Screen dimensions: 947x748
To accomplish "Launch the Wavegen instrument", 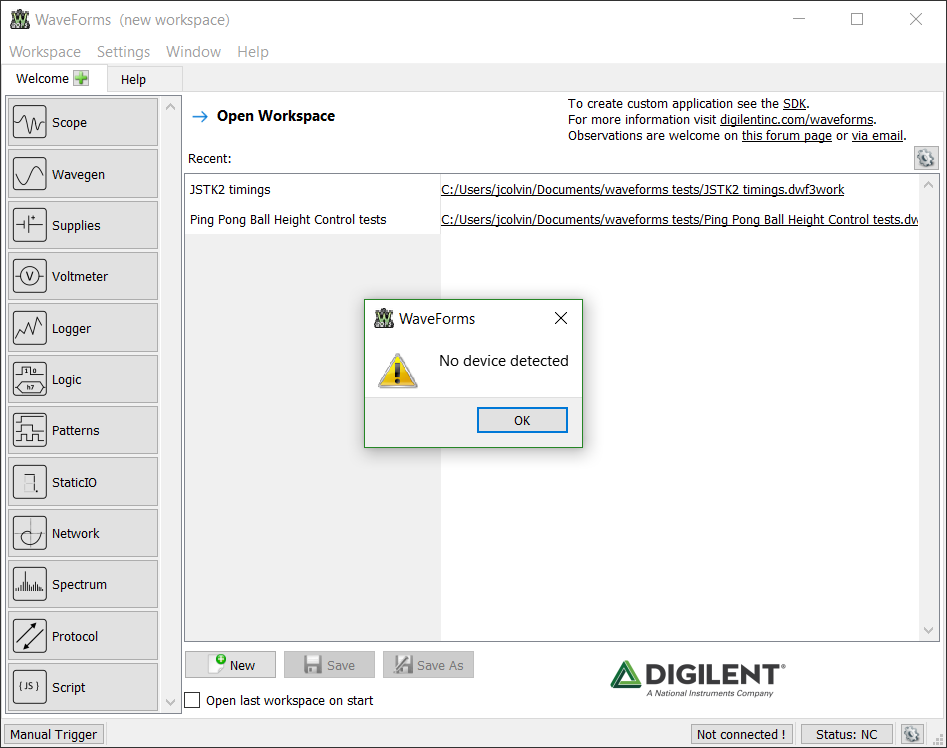I will click(83, 174).
